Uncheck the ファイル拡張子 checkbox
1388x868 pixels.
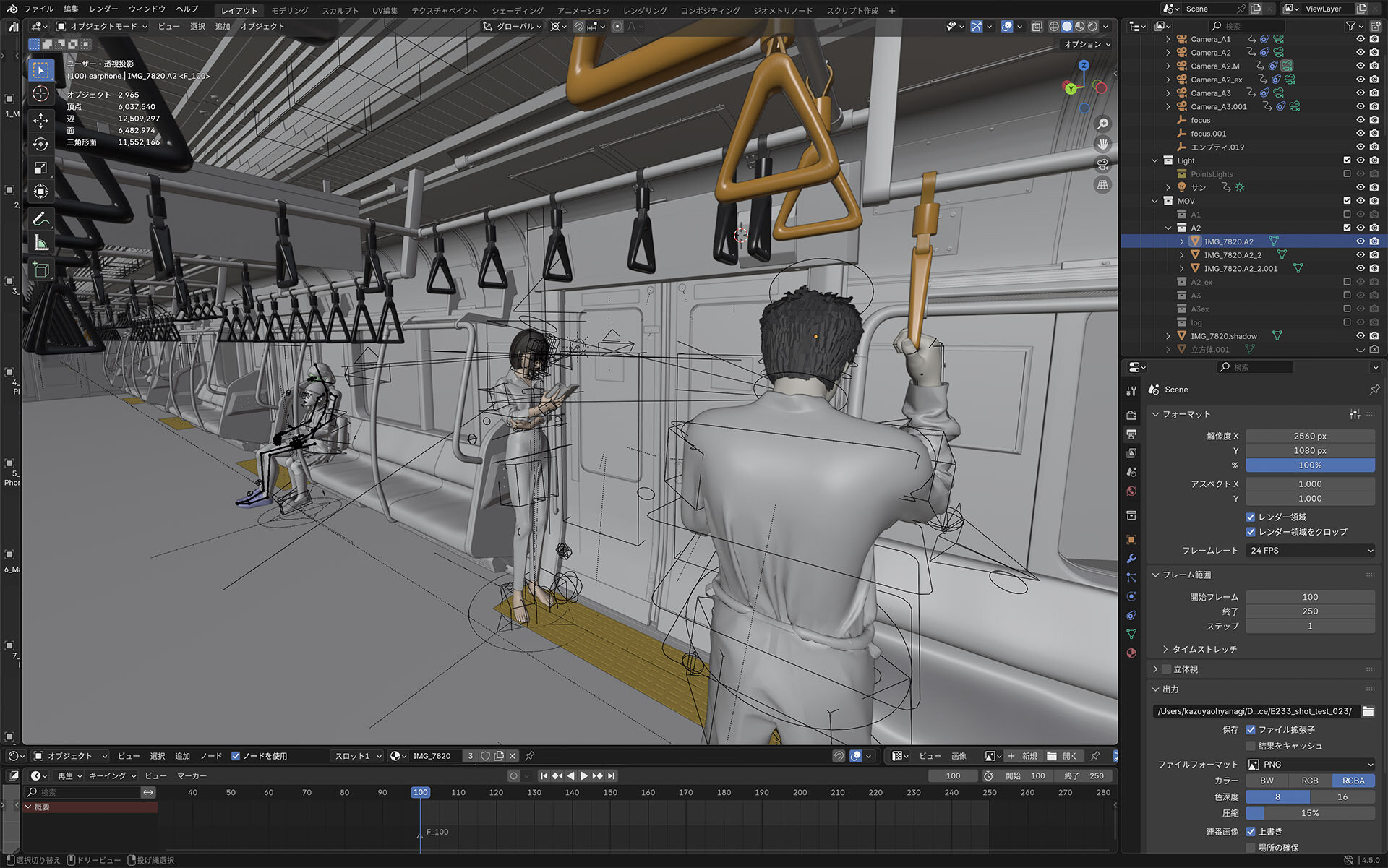1251,730
